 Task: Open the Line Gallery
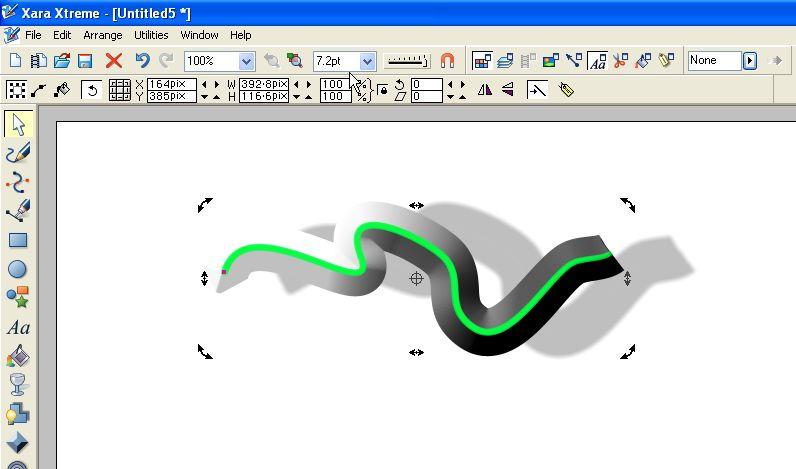click(574, 61)
